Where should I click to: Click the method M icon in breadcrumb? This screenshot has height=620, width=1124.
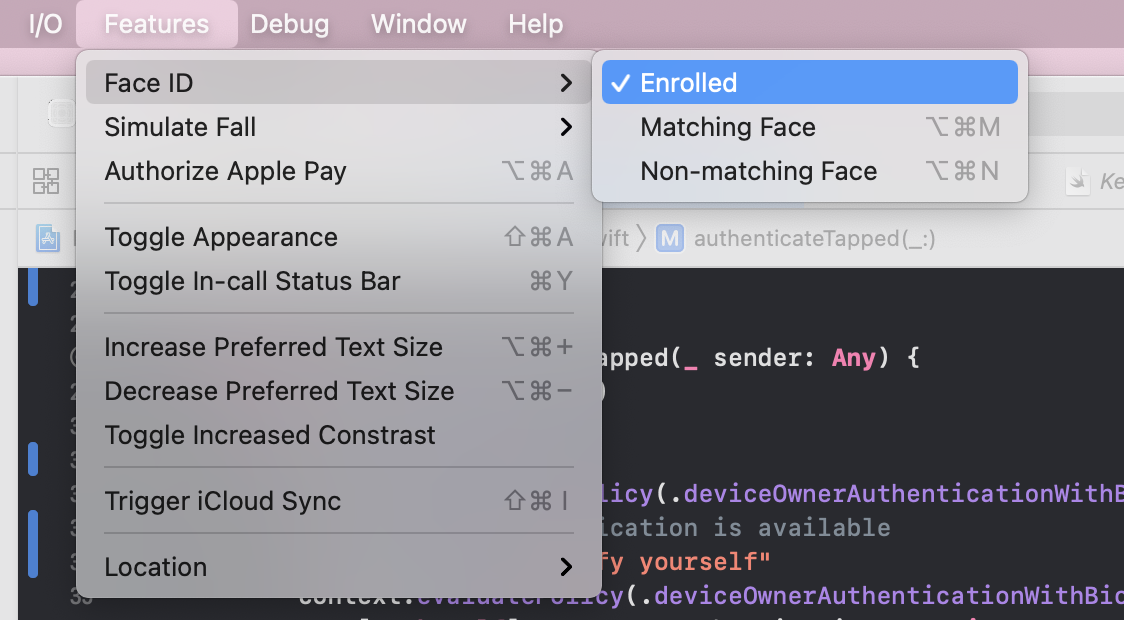670,238
